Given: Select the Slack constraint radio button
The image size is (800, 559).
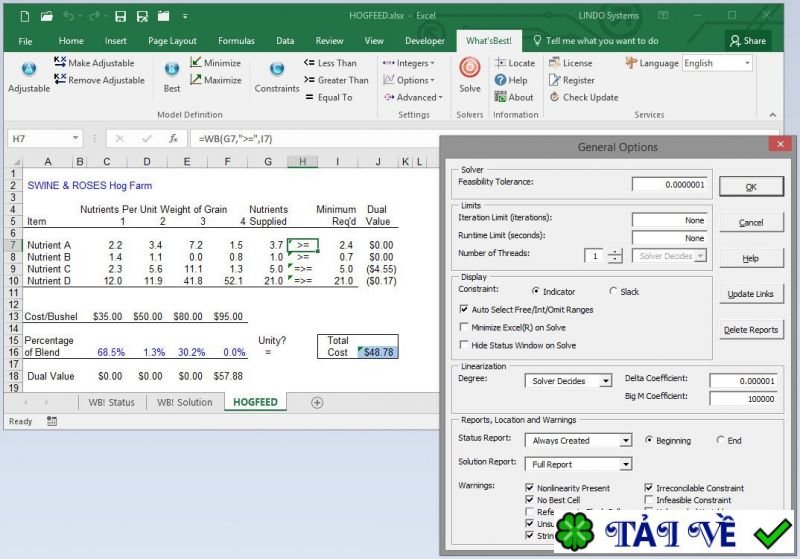Looking at the screenshot, I should click(610, 292).
